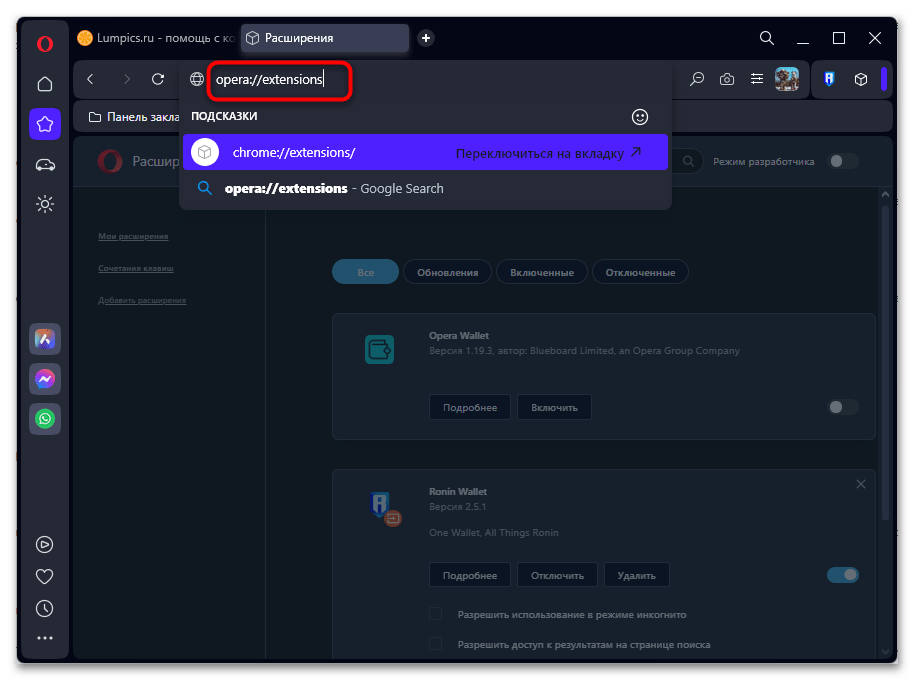This screenshot has height=680, width=914.
Task: Check allow access to search page results
Action: click(x=435, y=644)
